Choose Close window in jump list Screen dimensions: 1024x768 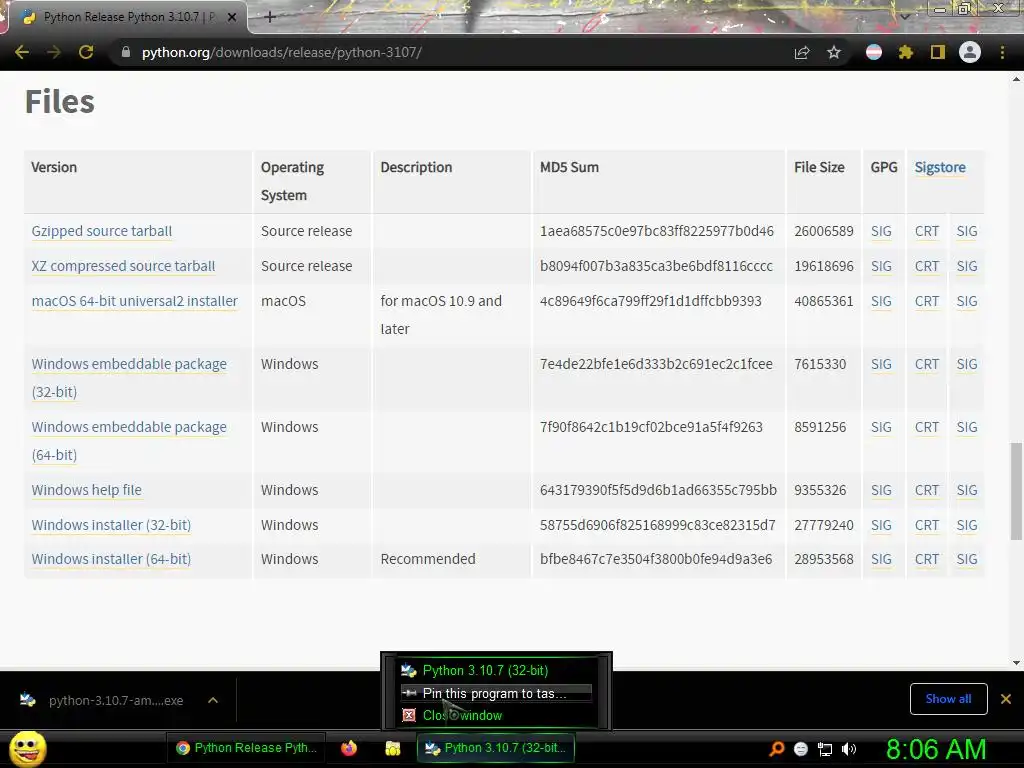(x=496, y=715)
